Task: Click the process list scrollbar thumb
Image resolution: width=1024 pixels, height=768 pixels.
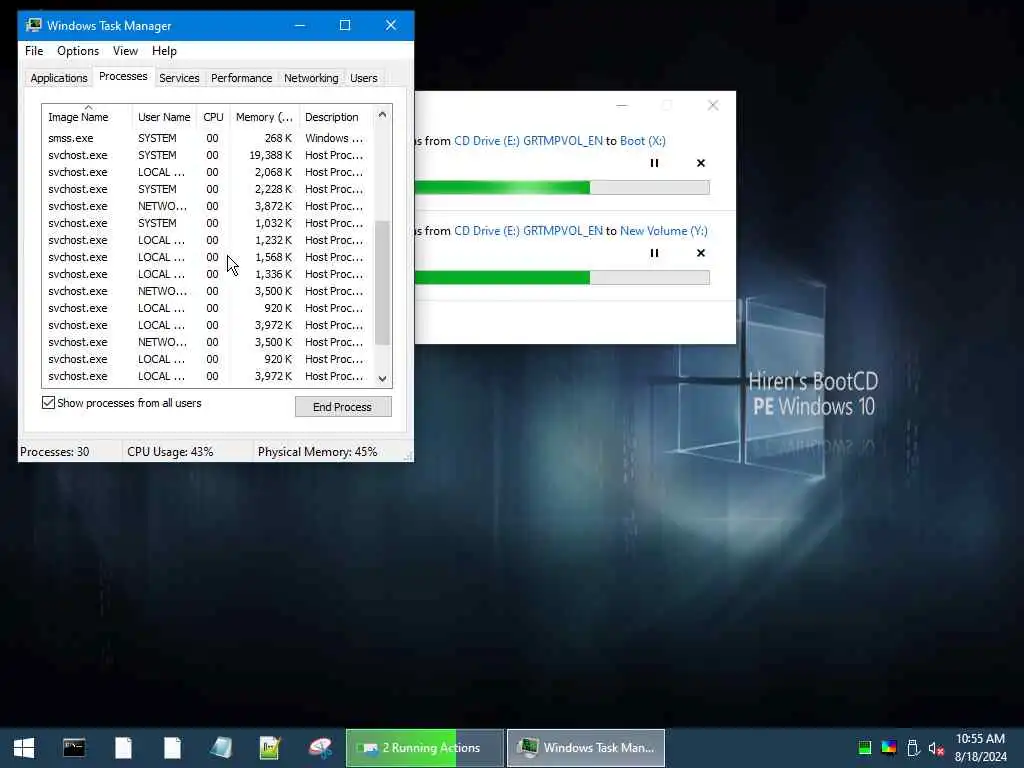Action: coord(383,283)
